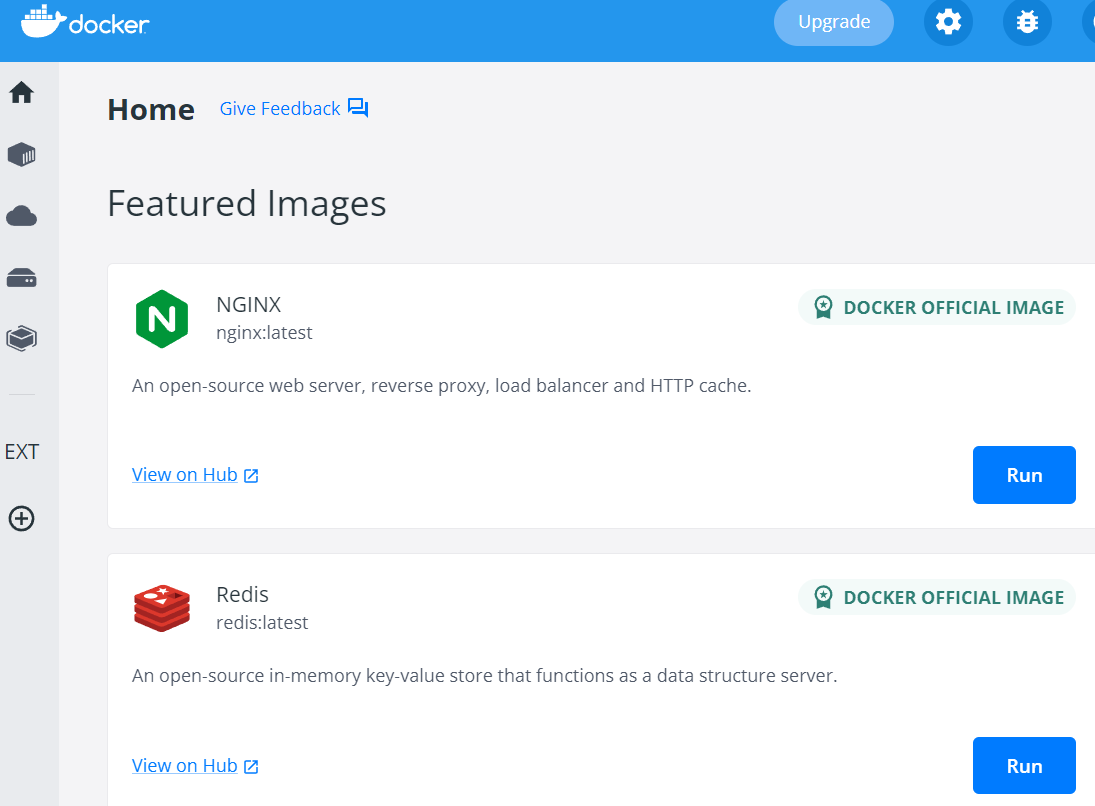Click the Redis logo icon
The height and width of the screenshot is (806, 1095).
coord(162,608)
